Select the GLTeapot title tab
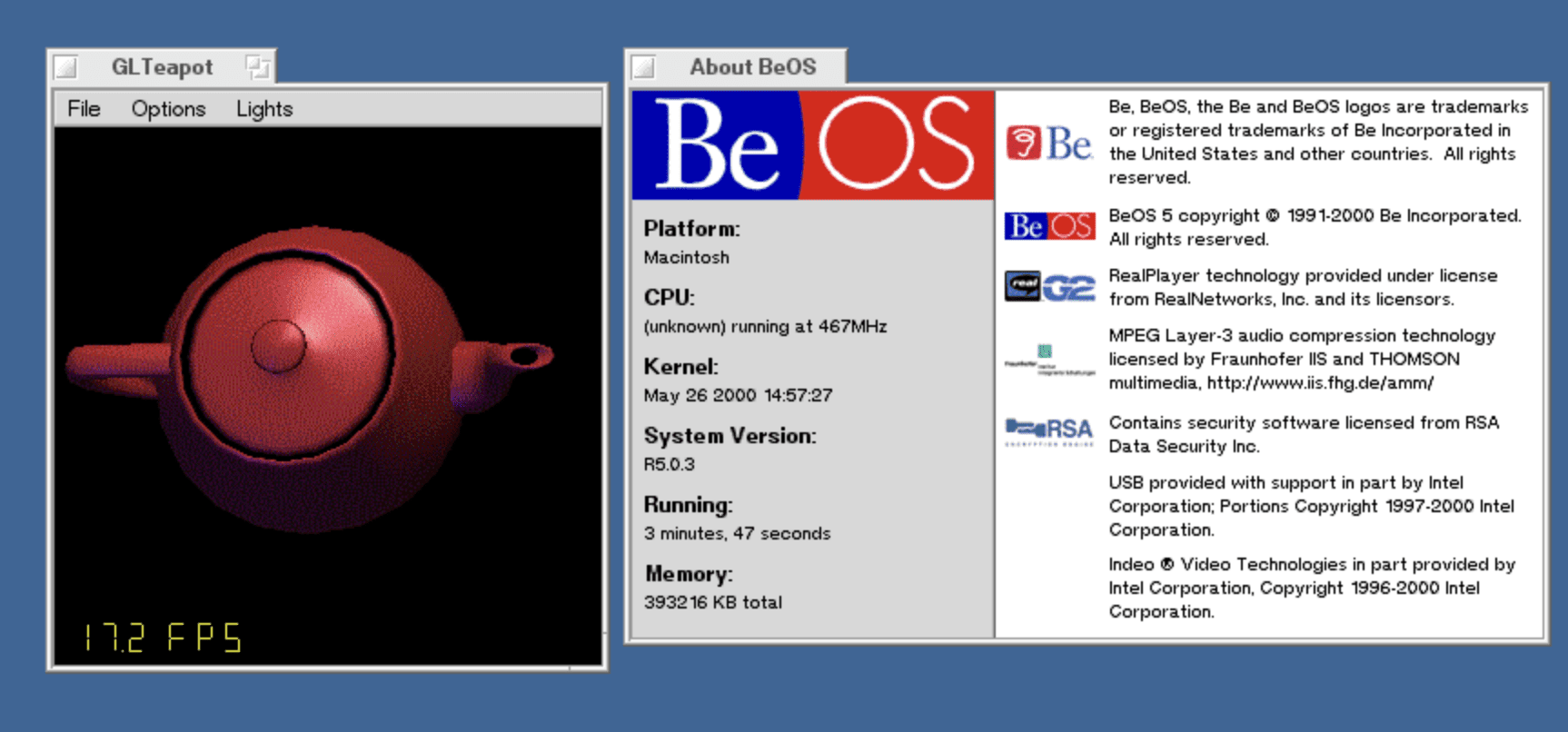 162,67
